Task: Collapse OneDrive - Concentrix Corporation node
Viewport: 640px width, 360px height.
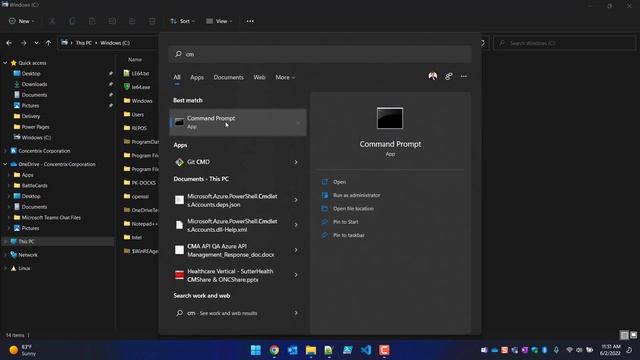Action: point(5,164)
